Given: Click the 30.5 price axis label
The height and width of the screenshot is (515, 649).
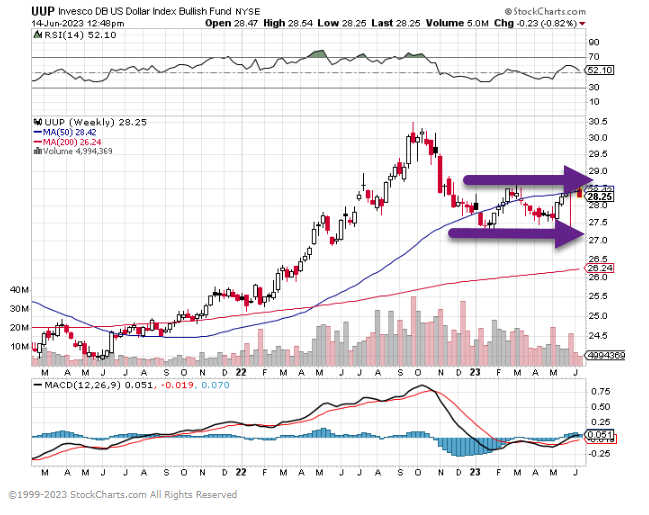Looking at the screenshot, I should 598,121.
